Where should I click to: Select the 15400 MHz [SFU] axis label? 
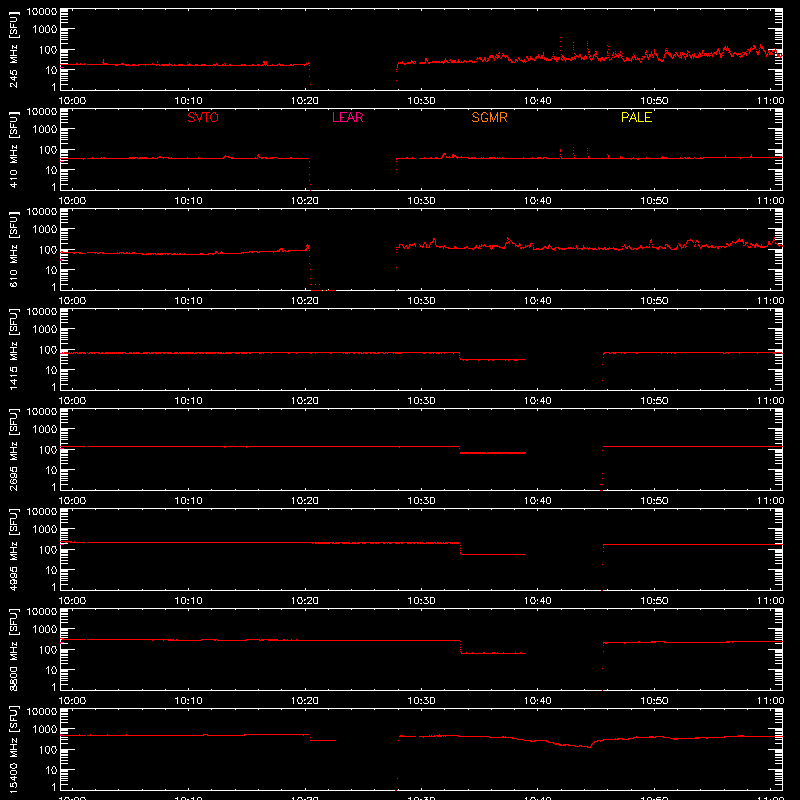click(14, 749)
